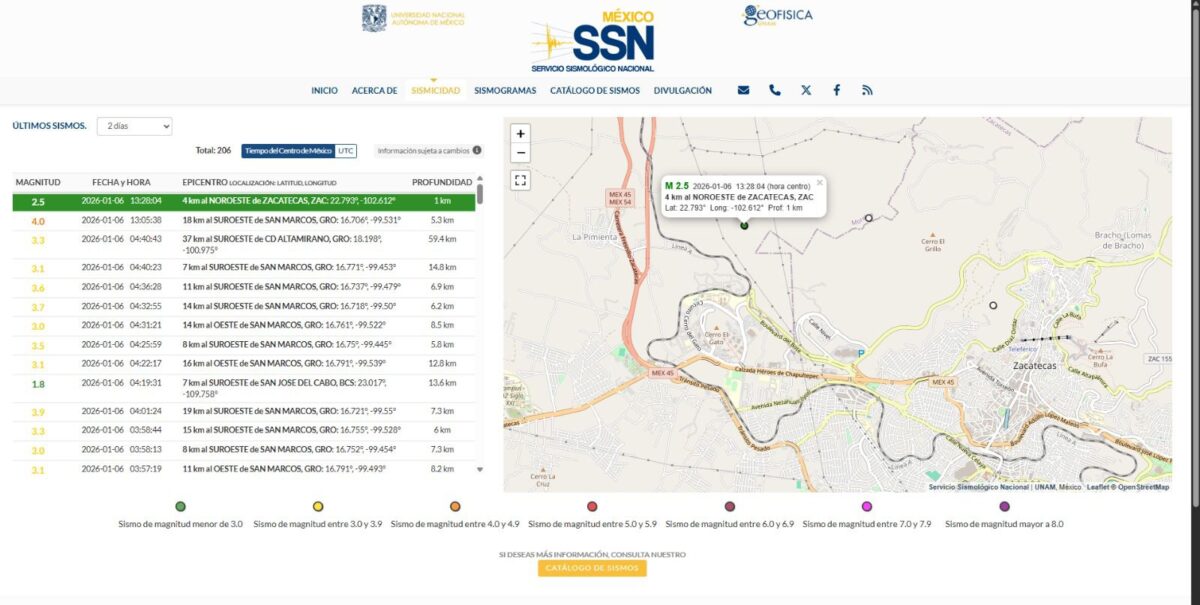Toggle fullscreen map view
The height and width of the screenshot is (605, 1200).
(520, 180)
